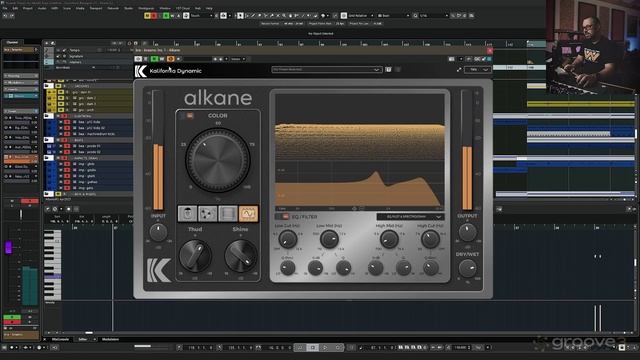
Task: Click the OUTPUT gain knob
Action: coord(467,232)
